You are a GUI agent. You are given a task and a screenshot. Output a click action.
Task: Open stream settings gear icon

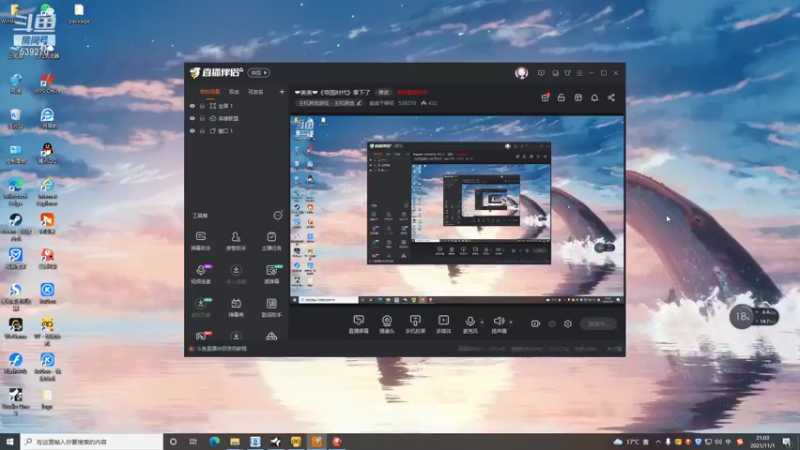tap(568, 323)
